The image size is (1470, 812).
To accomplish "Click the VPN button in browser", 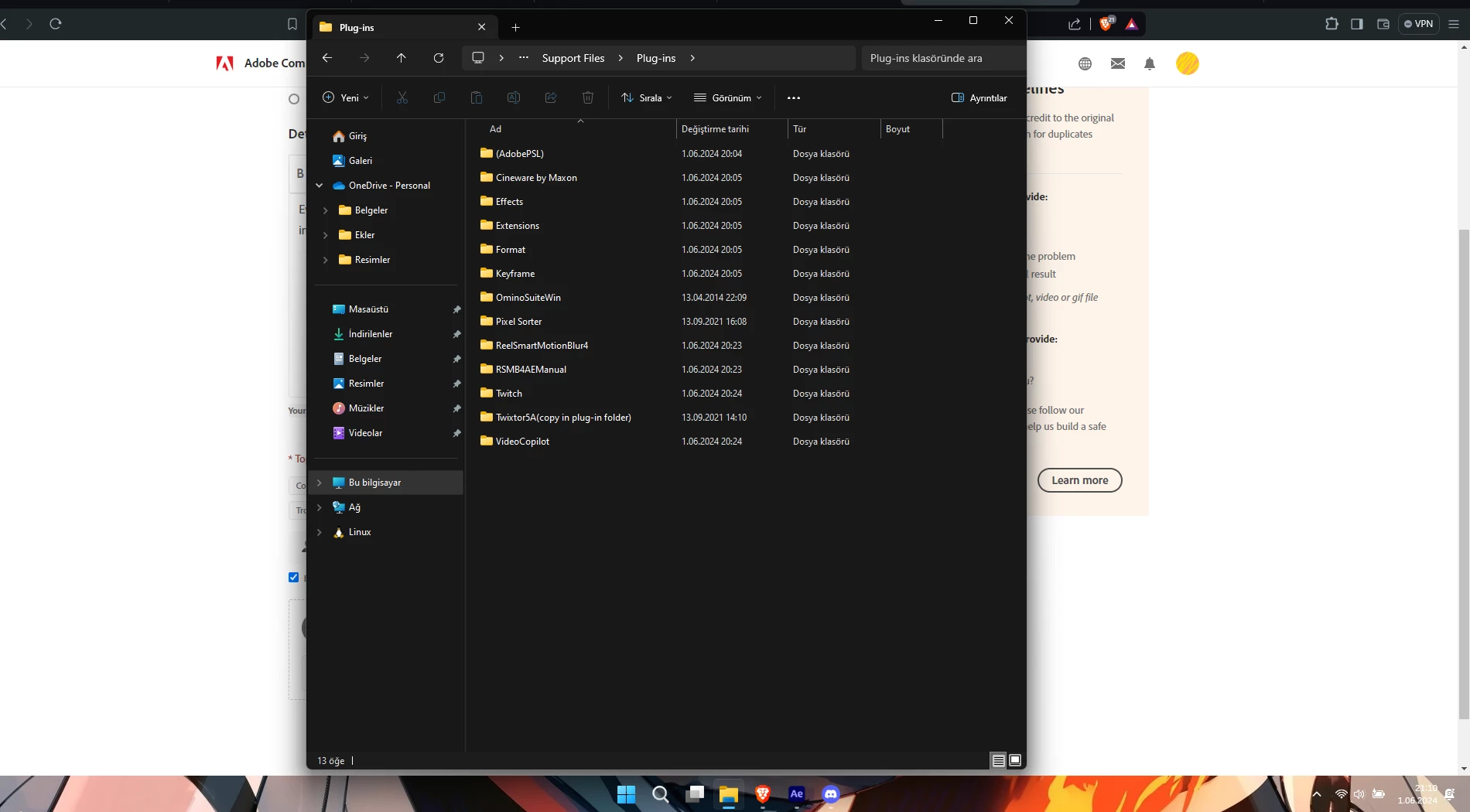I will (x=1419, y=24).
